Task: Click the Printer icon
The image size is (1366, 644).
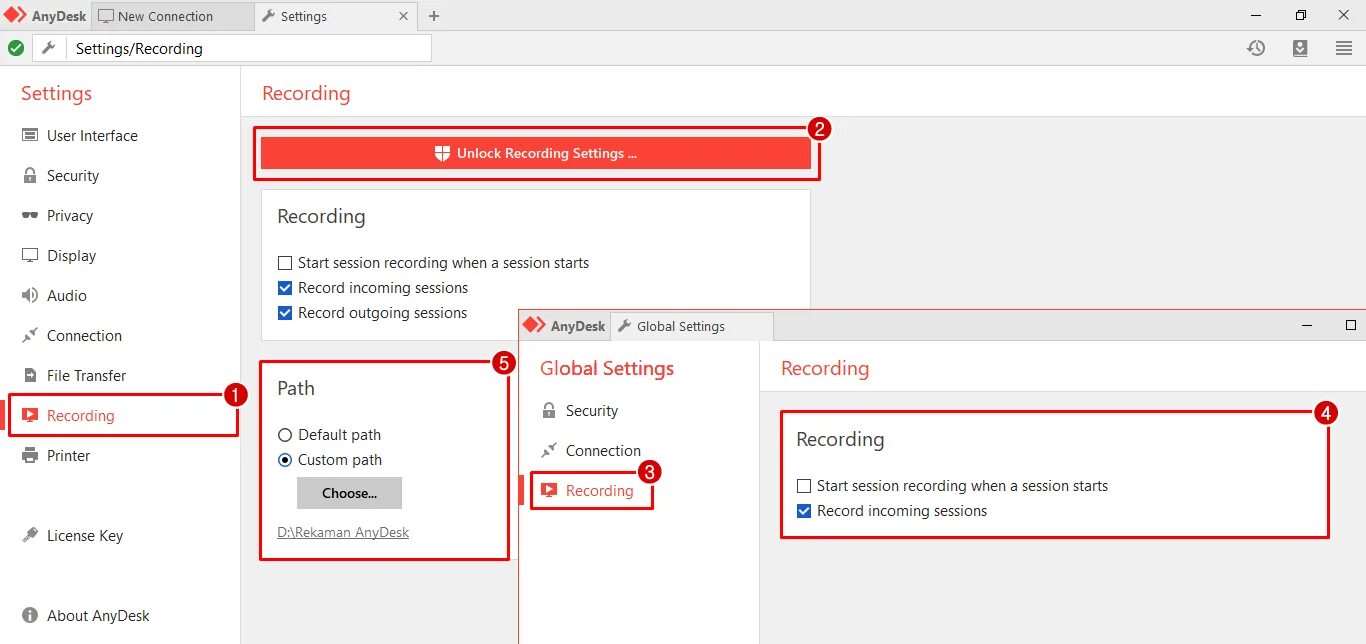Action: [x=30, y=456]
